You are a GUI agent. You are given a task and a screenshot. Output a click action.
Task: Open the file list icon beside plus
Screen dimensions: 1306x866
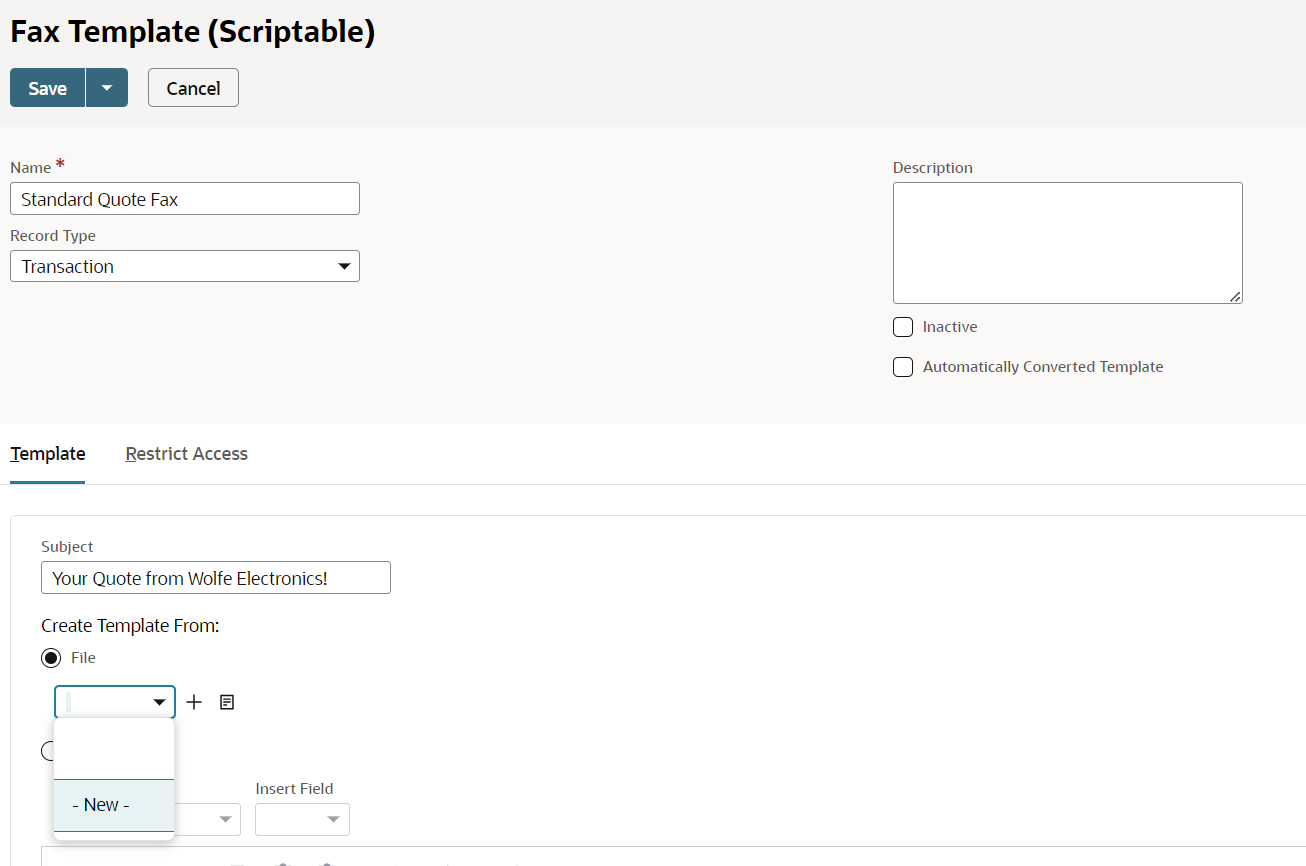[227, 702]
